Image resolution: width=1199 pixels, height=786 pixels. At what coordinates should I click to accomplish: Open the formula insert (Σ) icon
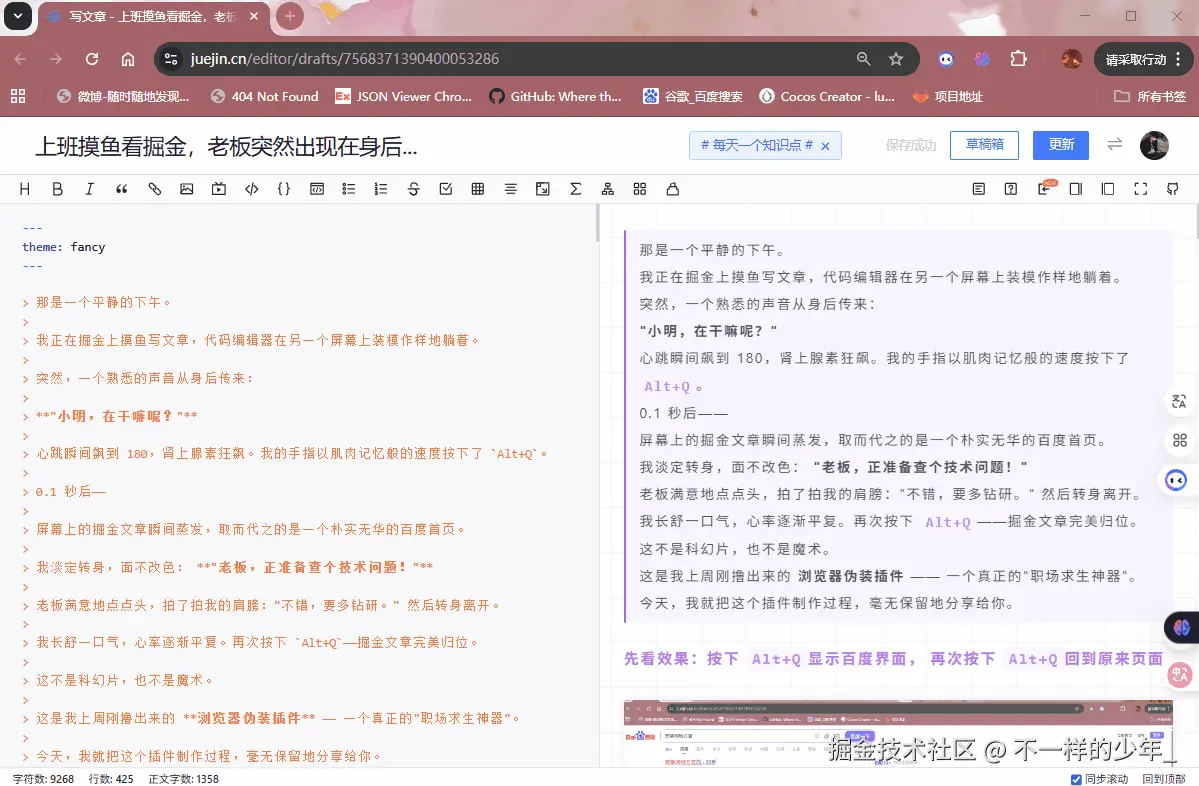point(575,188)
